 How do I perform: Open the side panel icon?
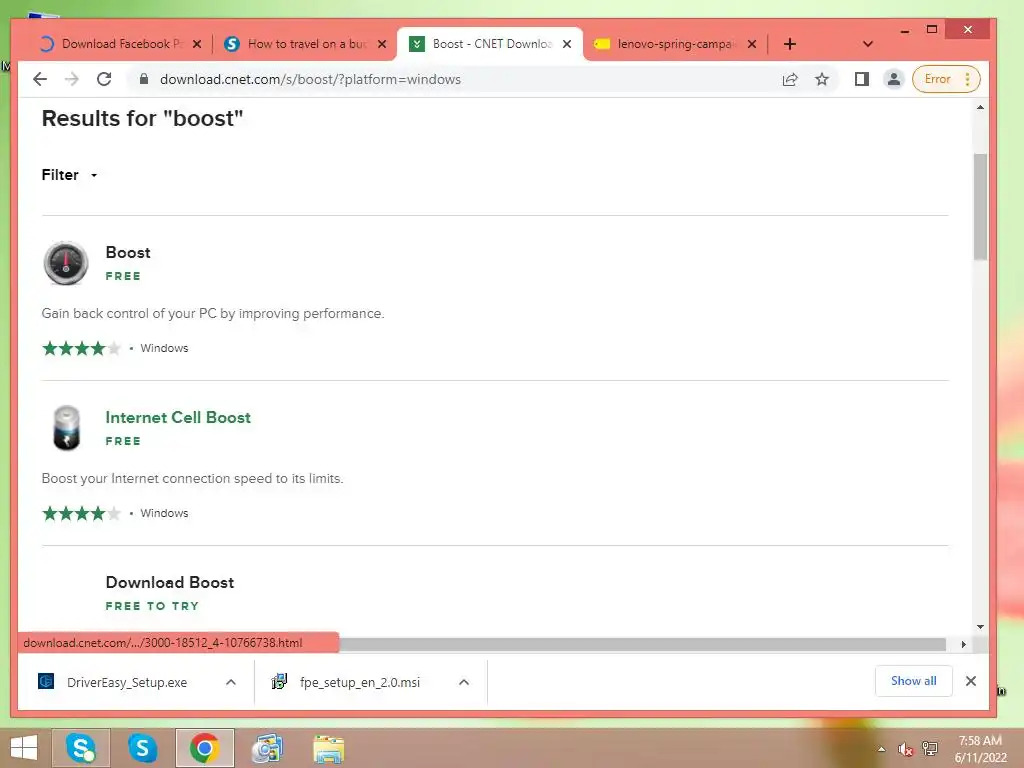(861, 79)
